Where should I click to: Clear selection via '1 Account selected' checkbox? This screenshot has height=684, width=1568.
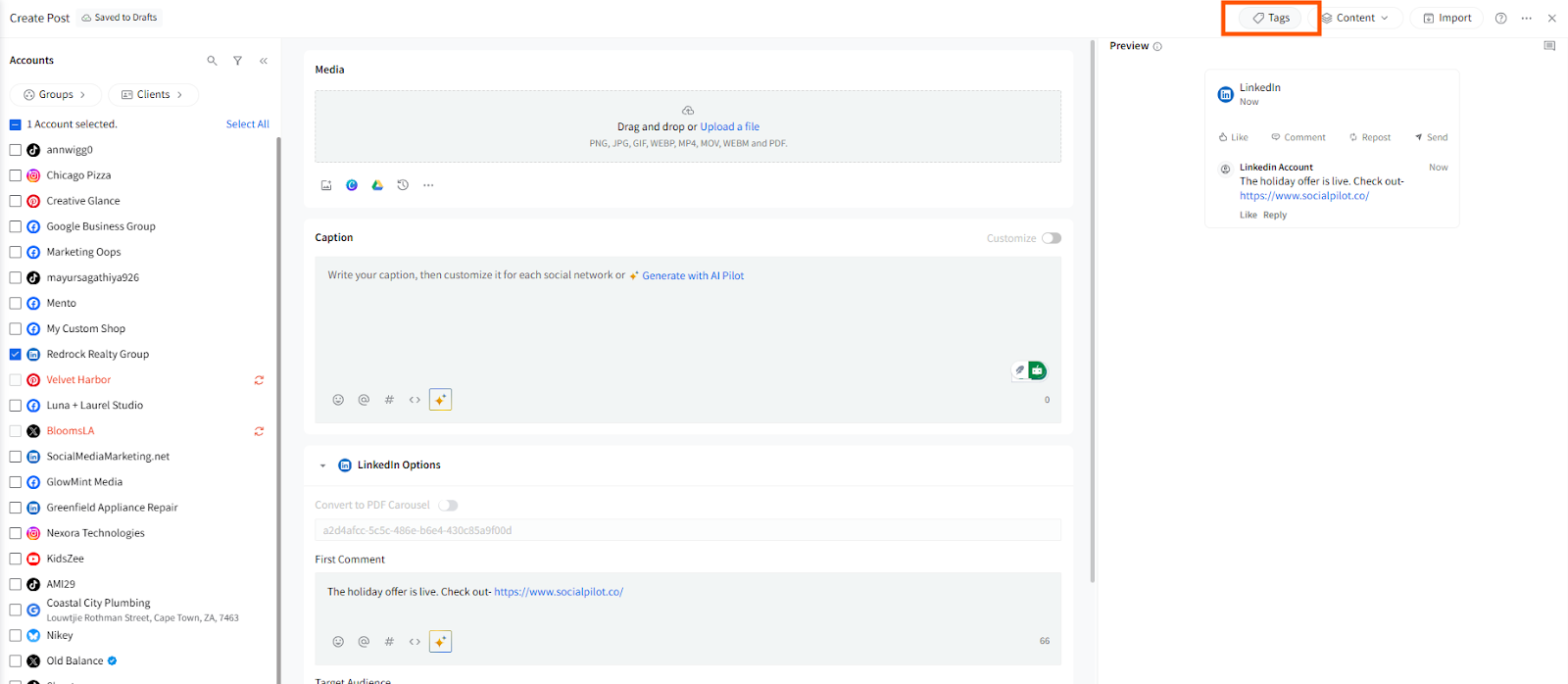tap(16, 124)
